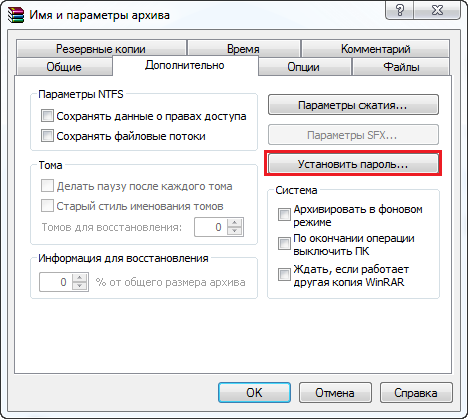Switch to the Общие tab
The image size is (468, 419).
click(64, 67)
